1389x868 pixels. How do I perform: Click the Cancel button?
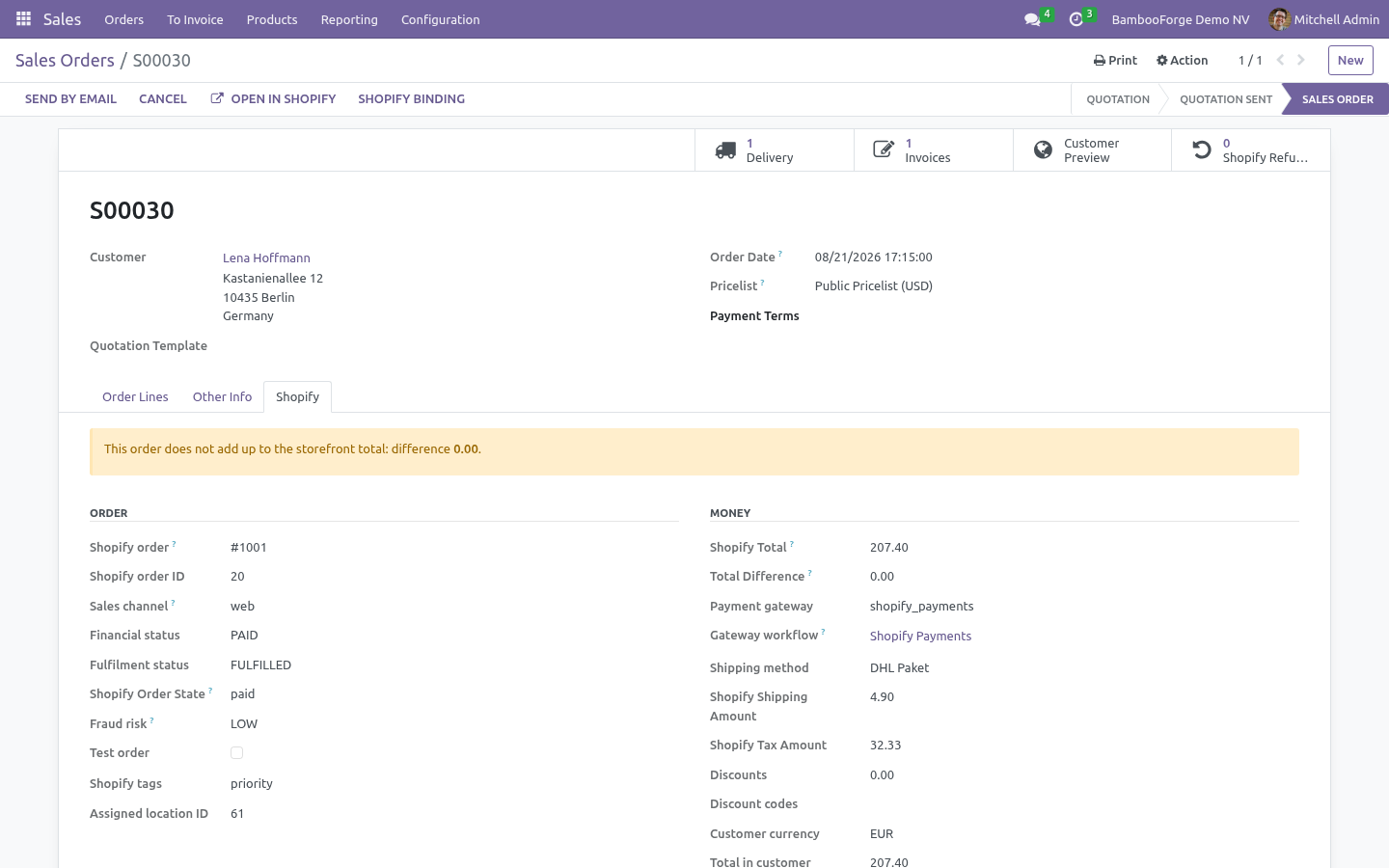click(163, 98)
